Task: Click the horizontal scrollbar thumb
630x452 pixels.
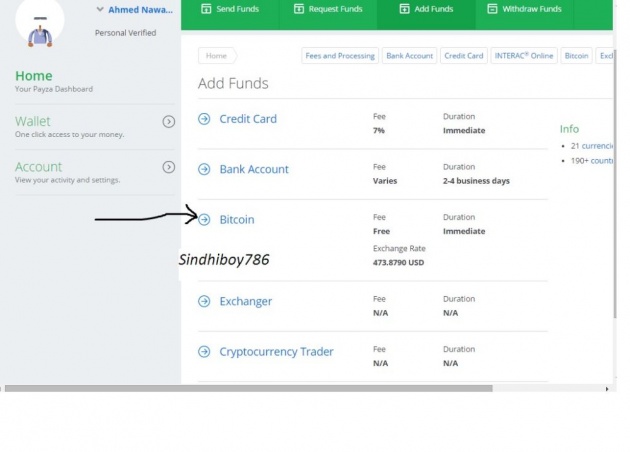Action: coord(249,389)
